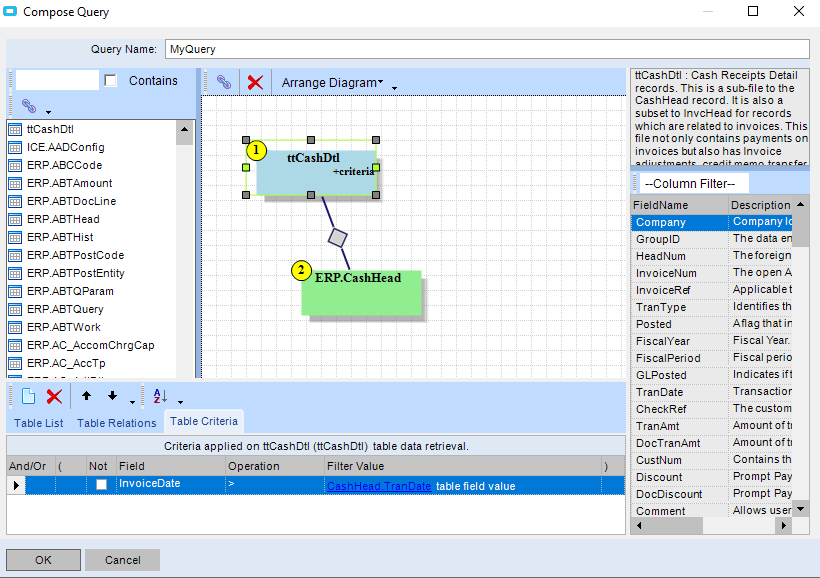Click the And/Or column header
Screen dimensions: 820x578
point(31,466)
